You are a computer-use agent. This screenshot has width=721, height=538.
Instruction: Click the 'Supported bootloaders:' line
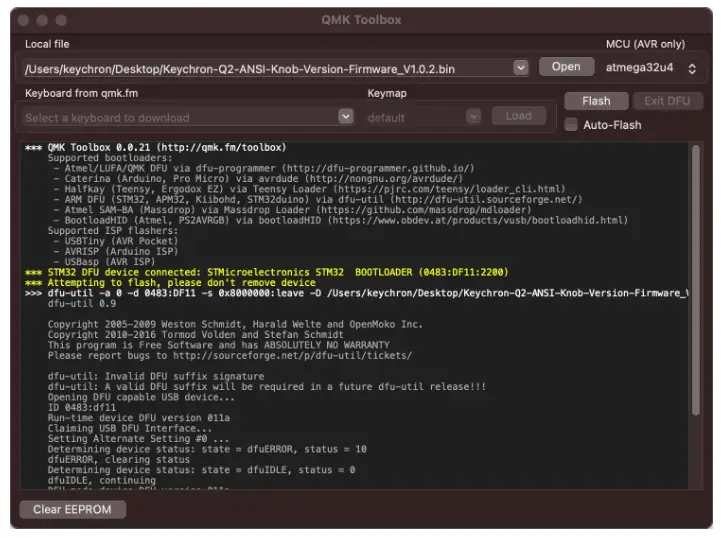pos(110,158)
